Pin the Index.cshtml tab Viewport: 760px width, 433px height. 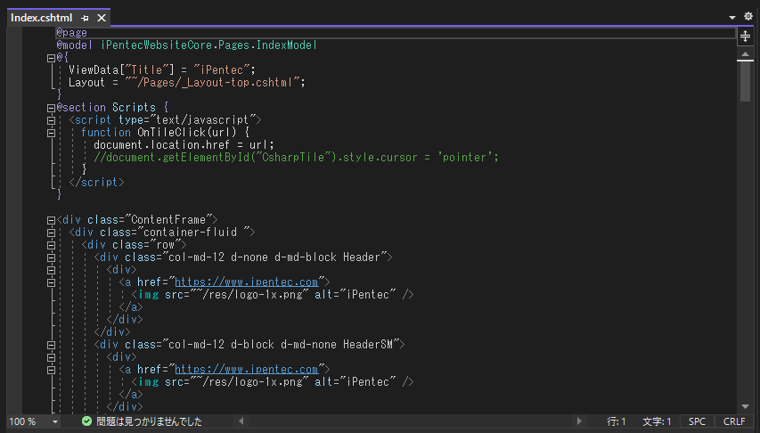tap(85, 18)
